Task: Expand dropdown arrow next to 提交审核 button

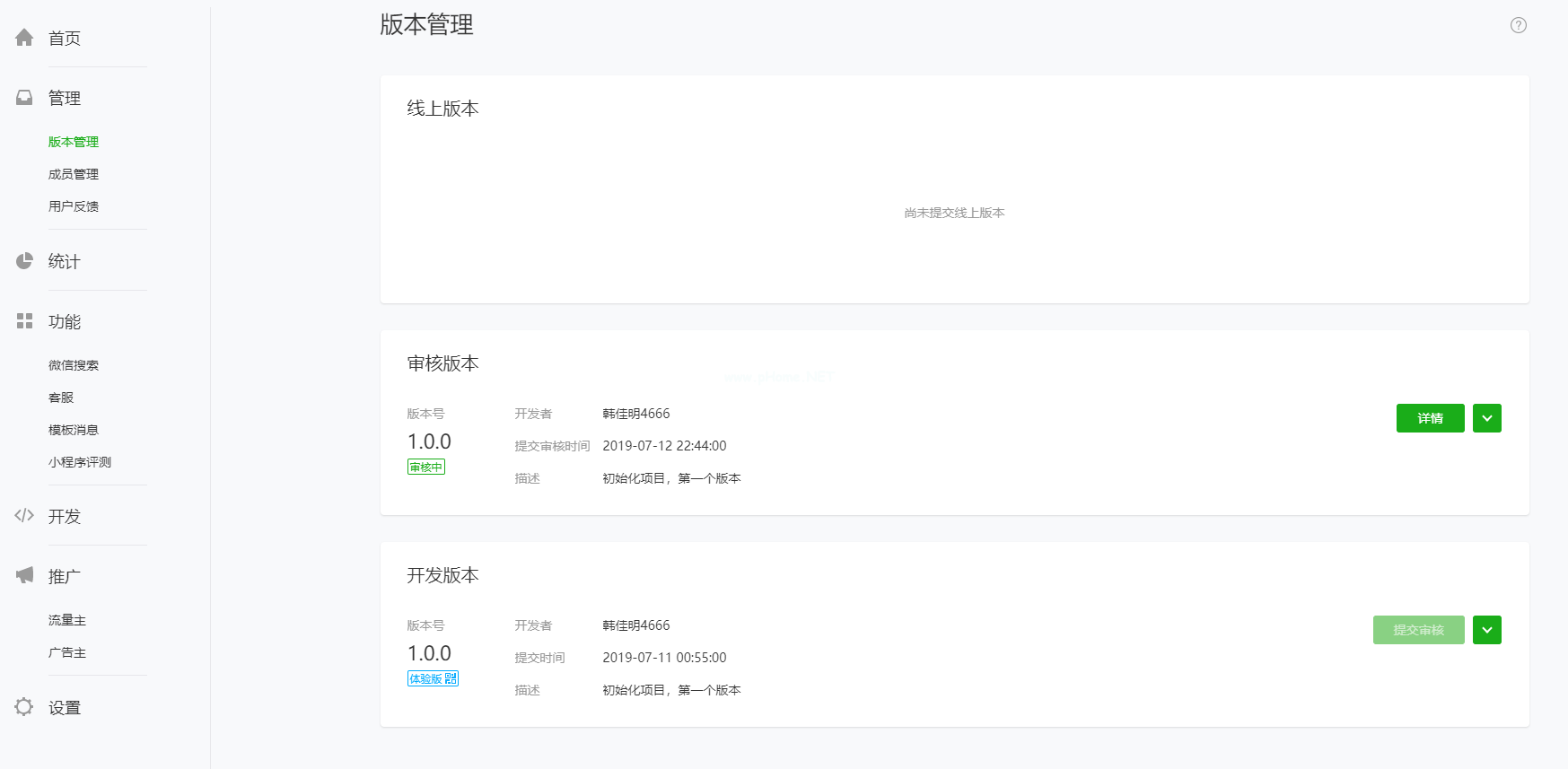Action: tap(1486, 630)
